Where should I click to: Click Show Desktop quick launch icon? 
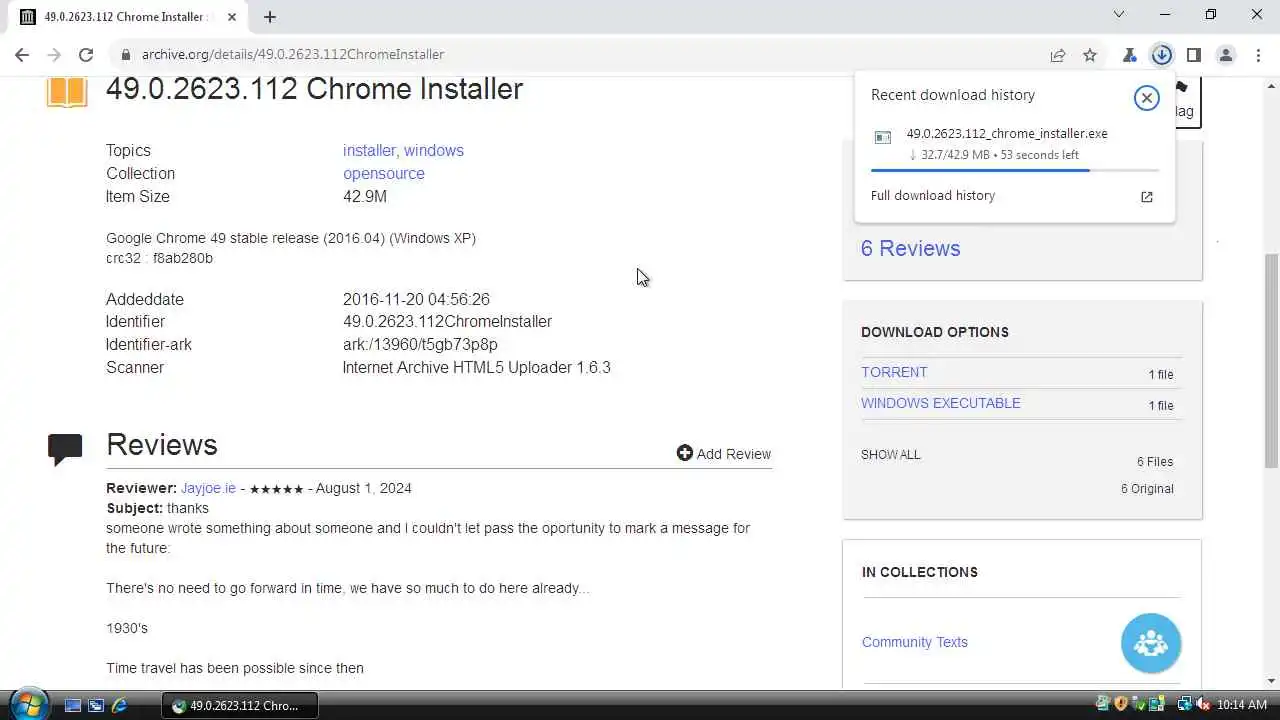72,705
